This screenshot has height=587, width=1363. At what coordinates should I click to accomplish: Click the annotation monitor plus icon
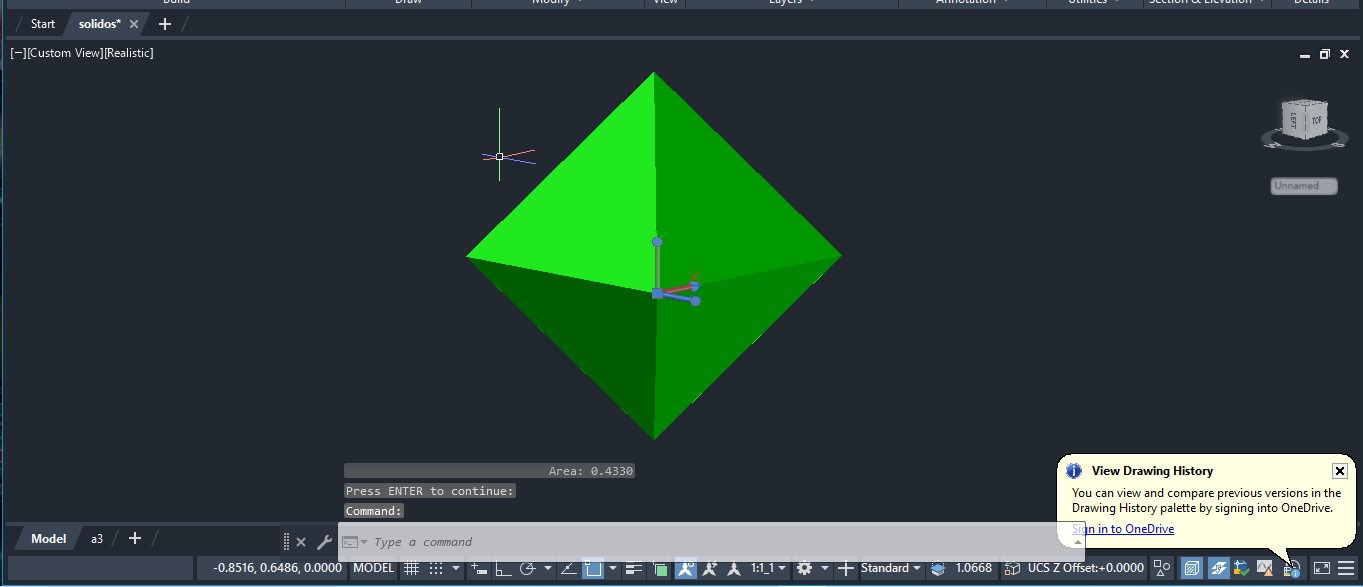846,569
